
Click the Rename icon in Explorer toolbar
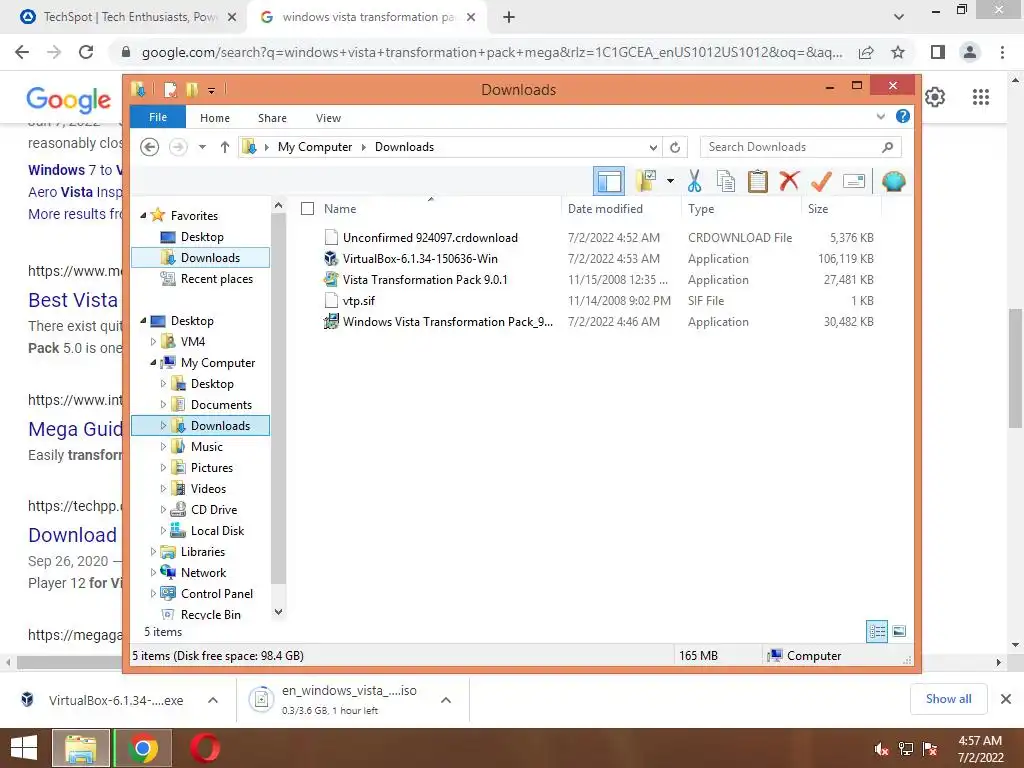click(854, 181)
